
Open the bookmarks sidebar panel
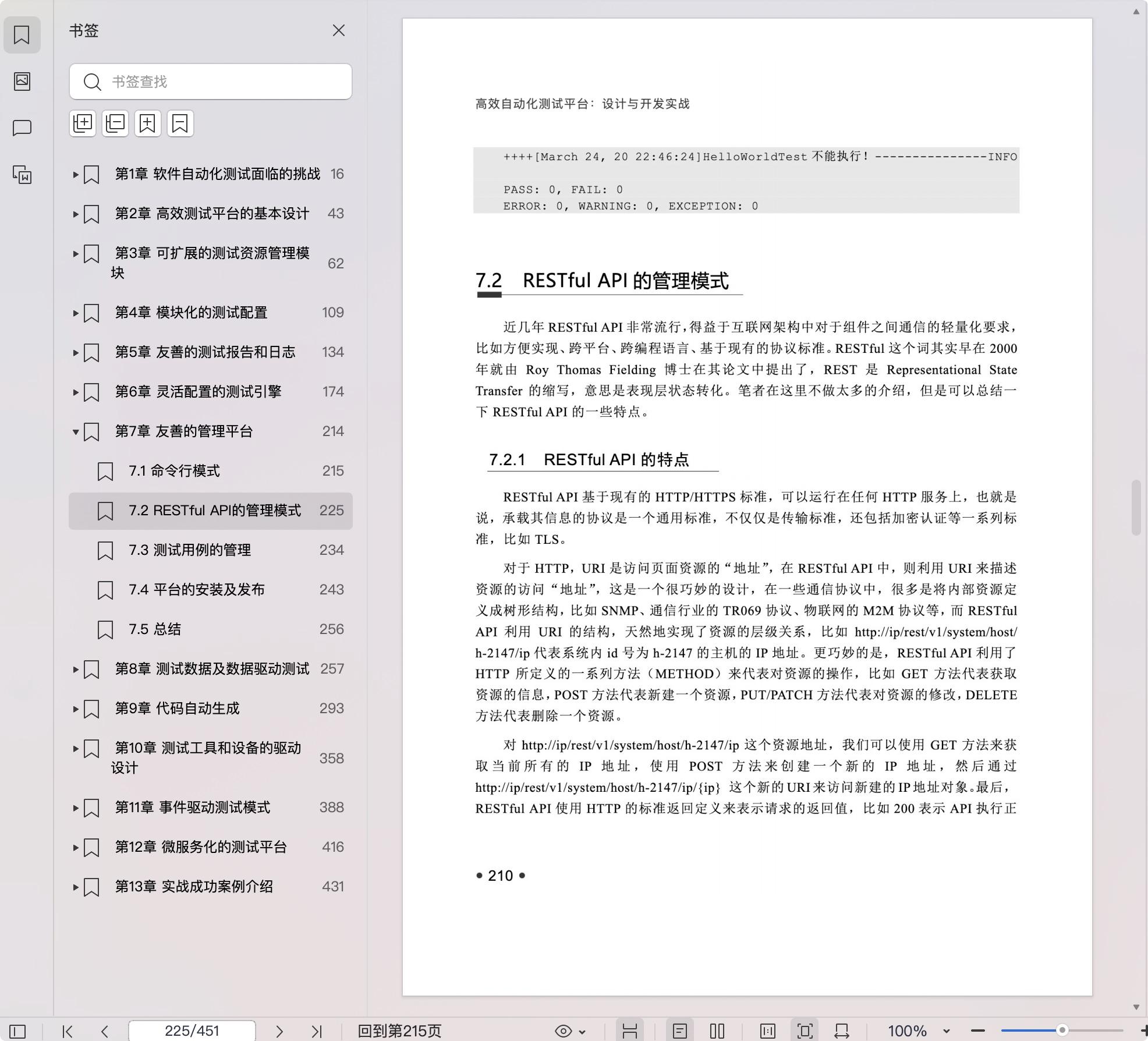coord(22,35)
